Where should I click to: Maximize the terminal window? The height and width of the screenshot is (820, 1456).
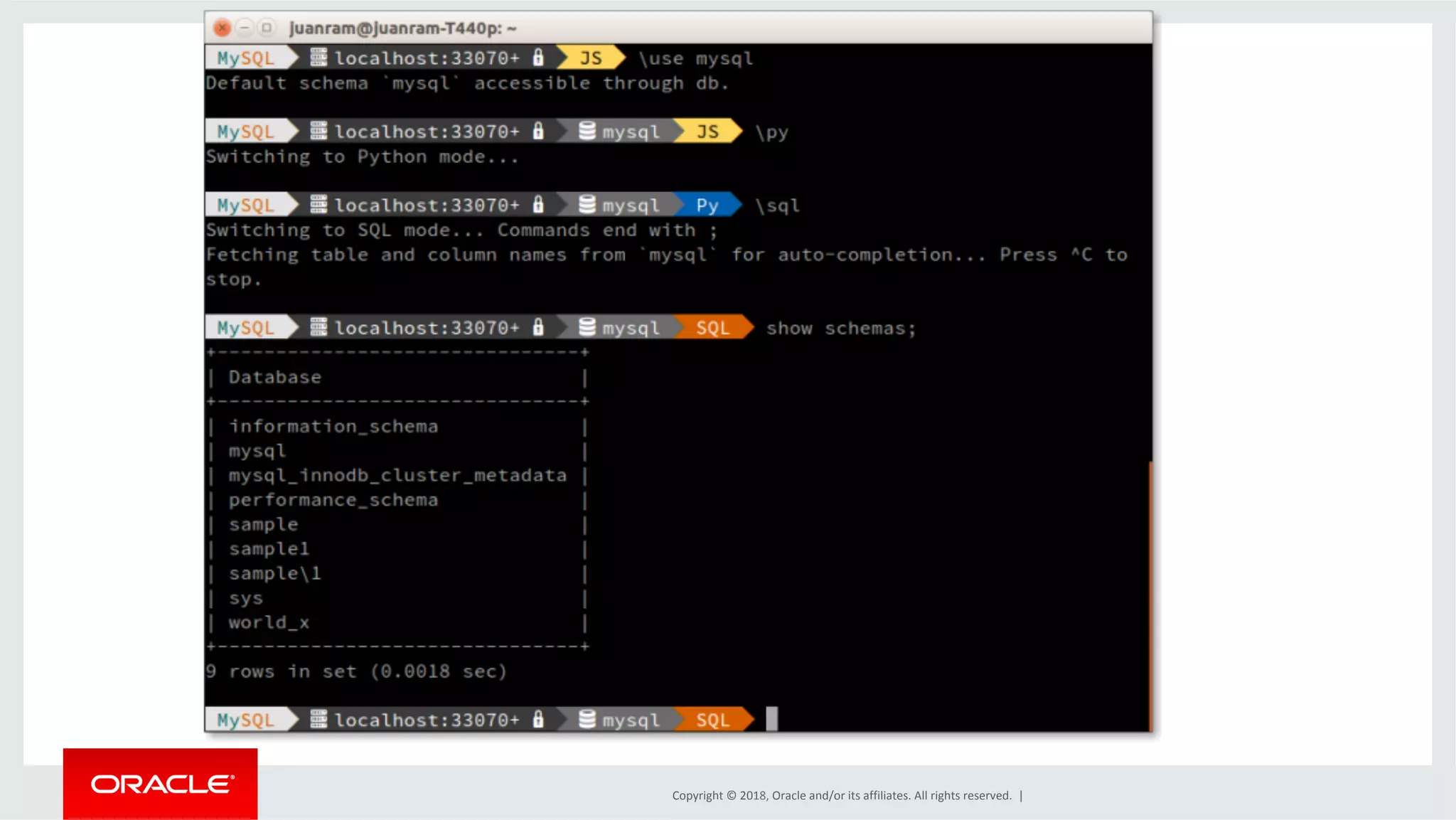(x=267, y=28)
